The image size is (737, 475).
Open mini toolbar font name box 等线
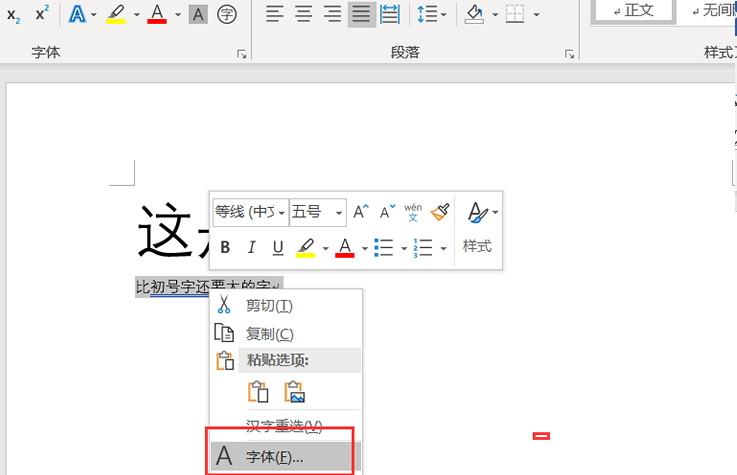point(250,212)
